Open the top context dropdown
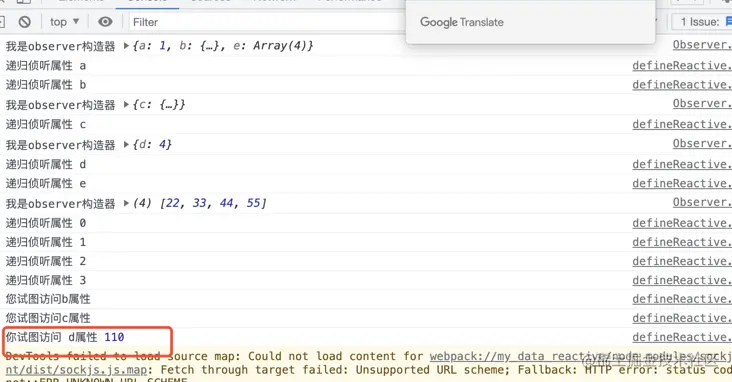Viewport: 732px width, 382px height. pos(64,21)
